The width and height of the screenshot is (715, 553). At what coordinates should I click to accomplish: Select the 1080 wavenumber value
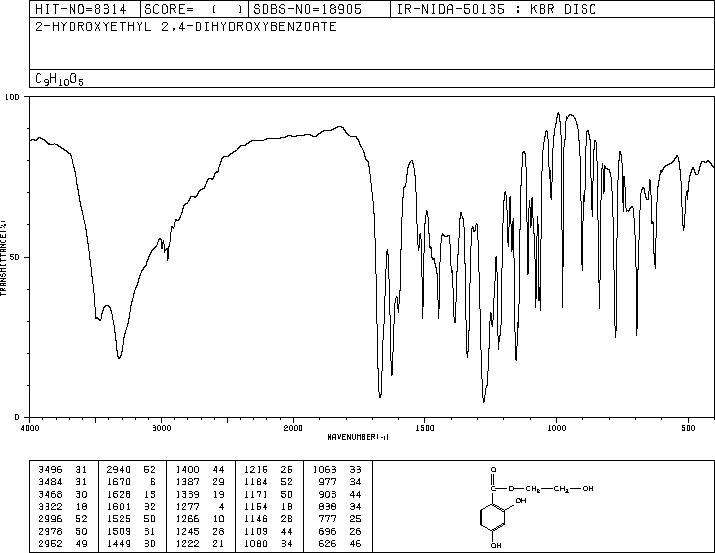point(256,543)
